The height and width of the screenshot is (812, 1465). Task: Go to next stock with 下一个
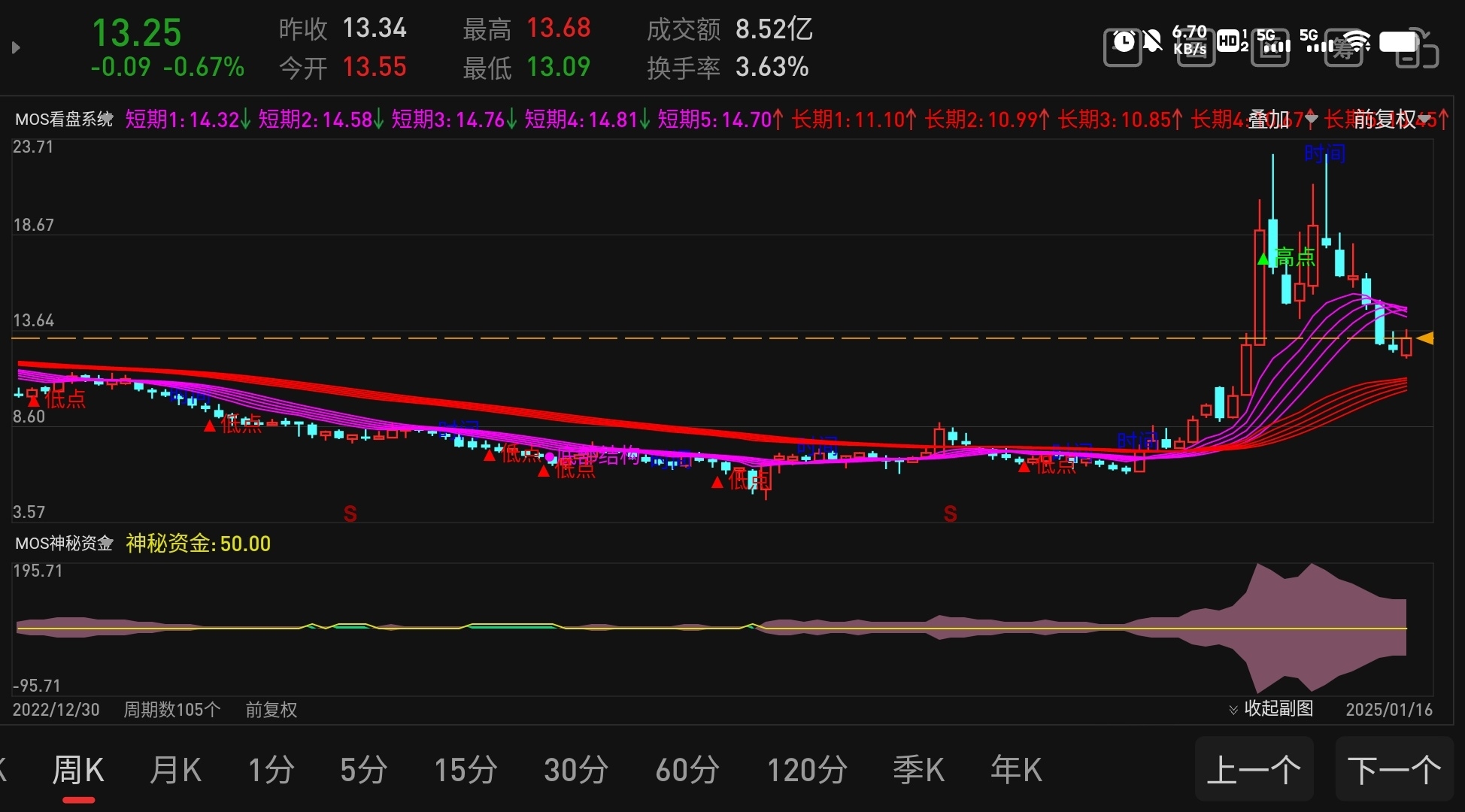pyautogui.click(x=1394, y=770)
